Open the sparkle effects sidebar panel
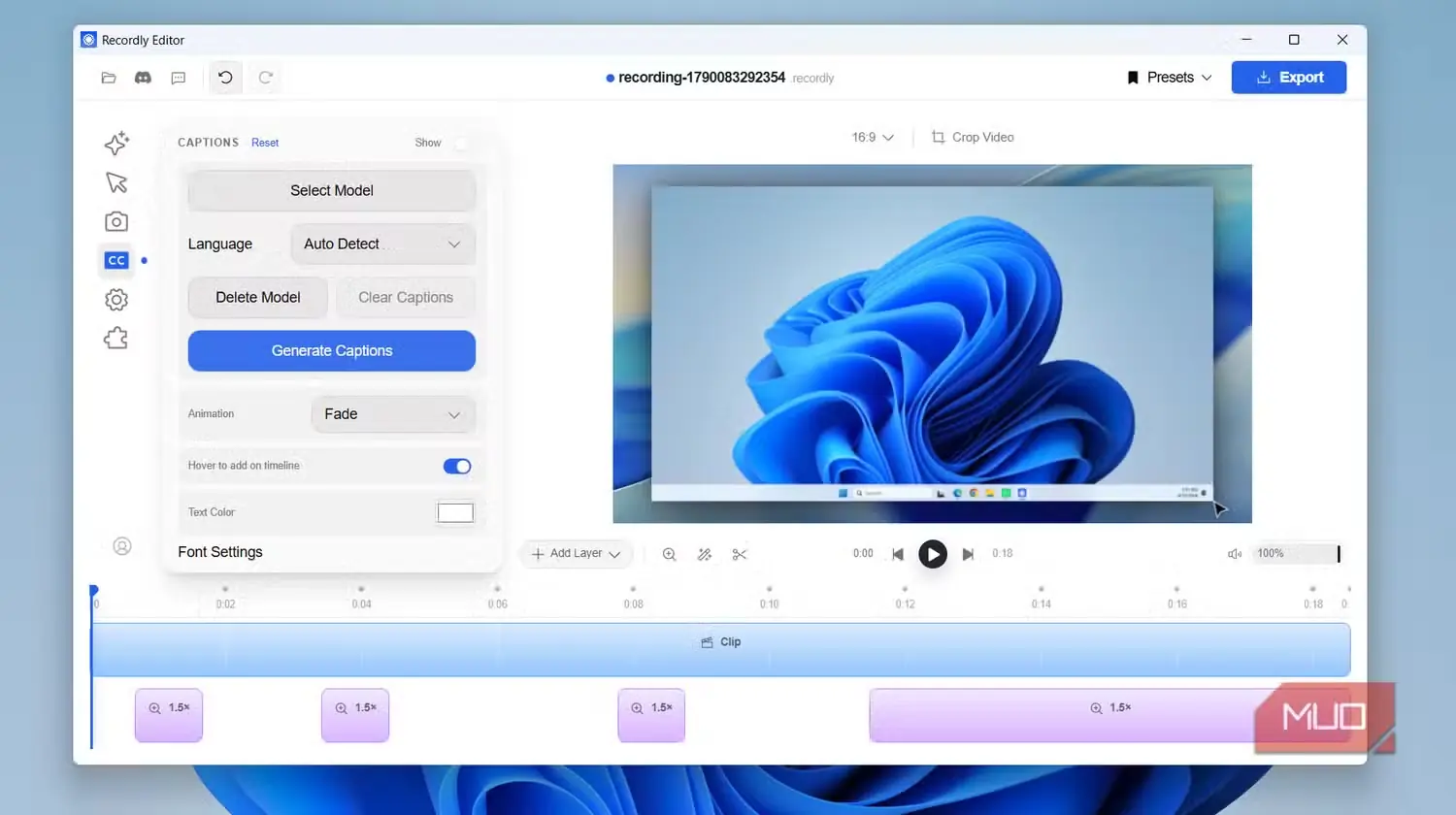 tap(116, 144)
